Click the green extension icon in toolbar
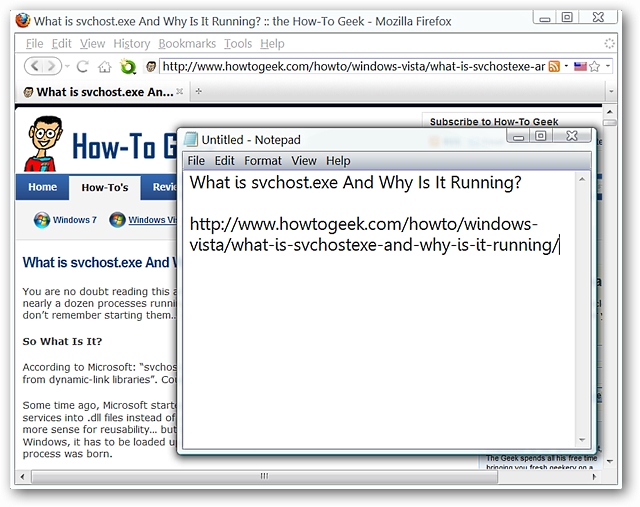The width and height of the screenshot is (640, 507). point(127,66)
